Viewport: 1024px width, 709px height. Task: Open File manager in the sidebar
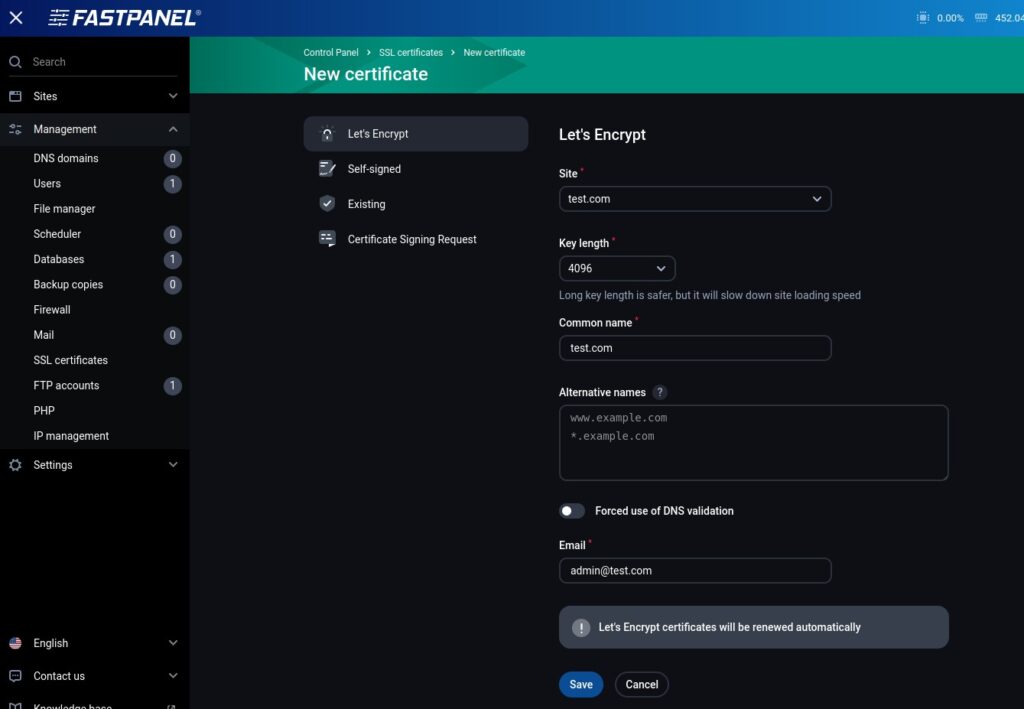64,209
